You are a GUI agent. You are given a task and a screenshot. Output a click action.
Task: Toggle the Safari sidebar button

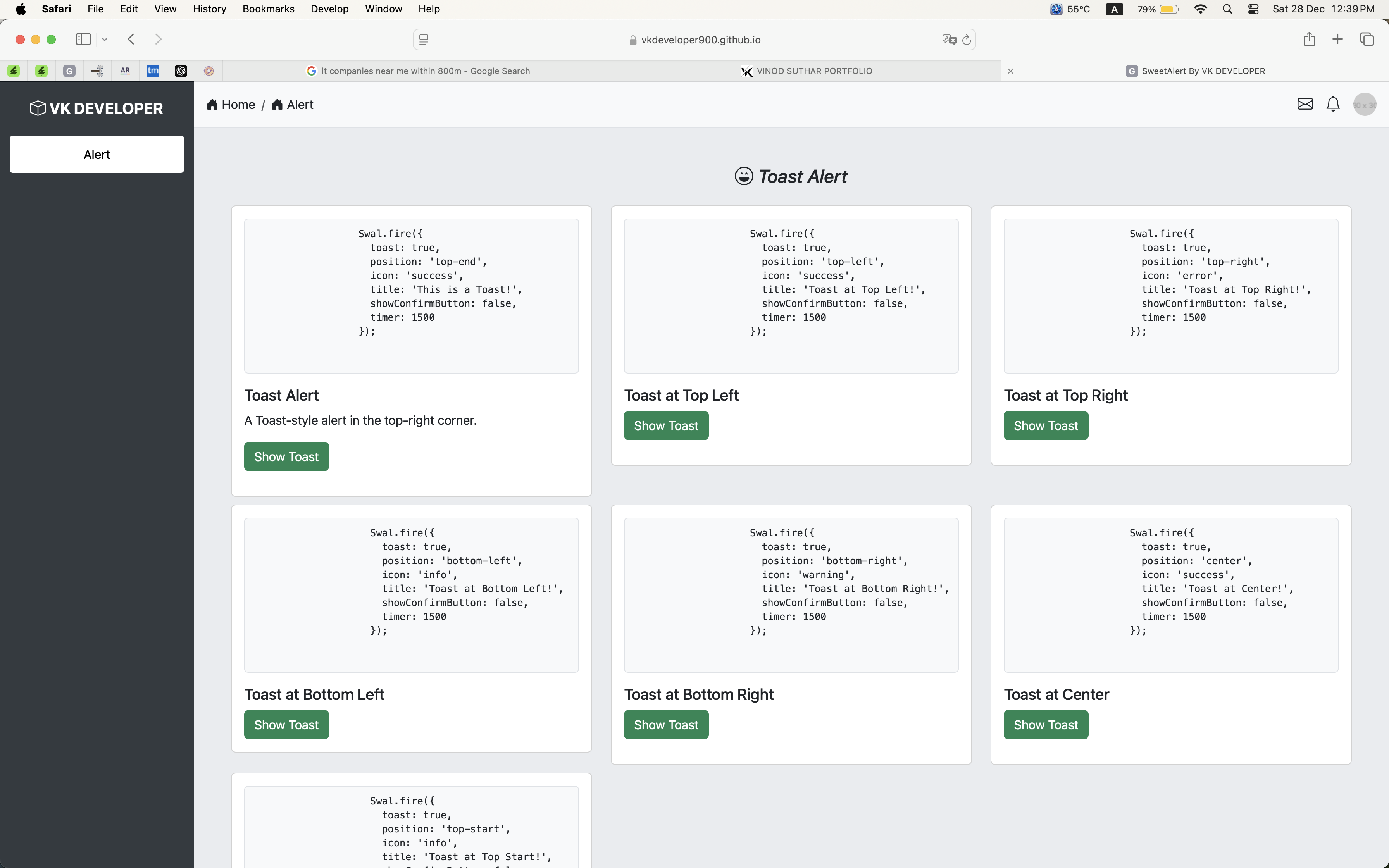83,39
